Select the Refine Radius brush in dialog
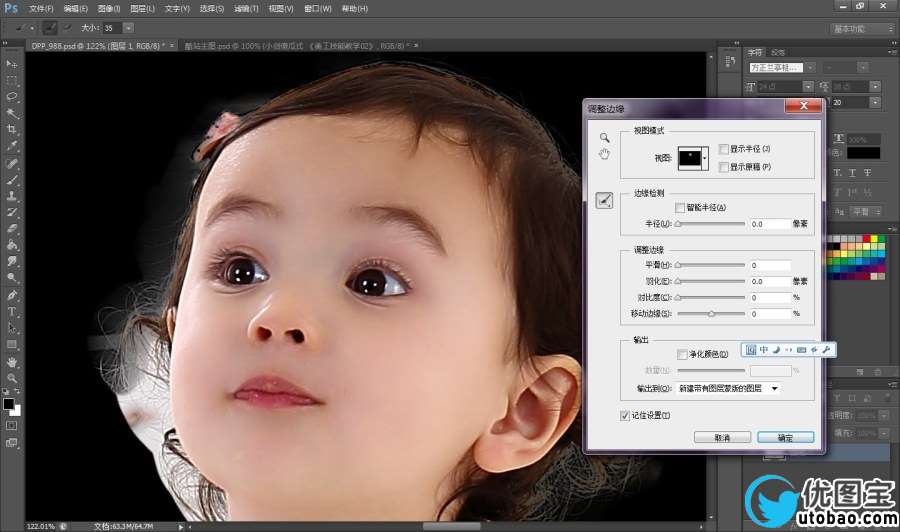This screenshot has width=900, height=532. [604, 200]
